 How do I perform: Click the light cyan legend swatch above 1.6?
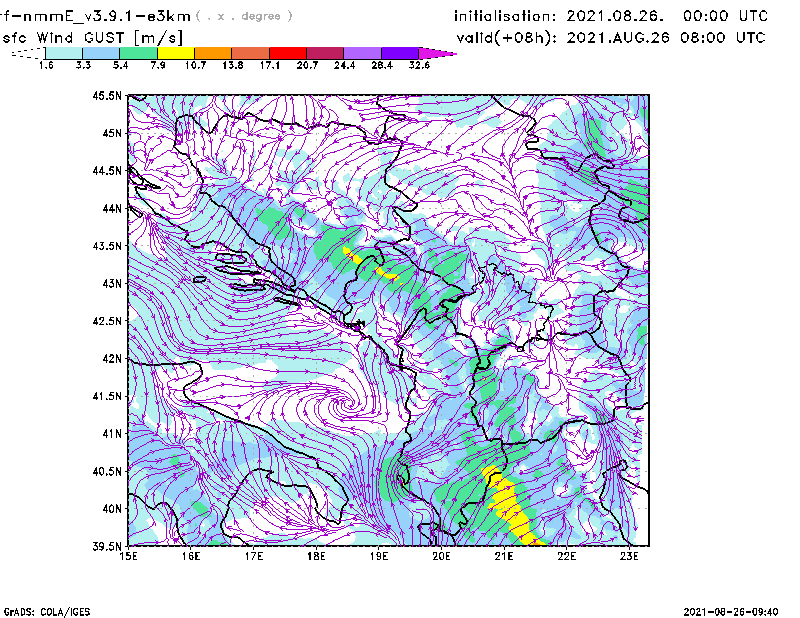coord(64,53)
